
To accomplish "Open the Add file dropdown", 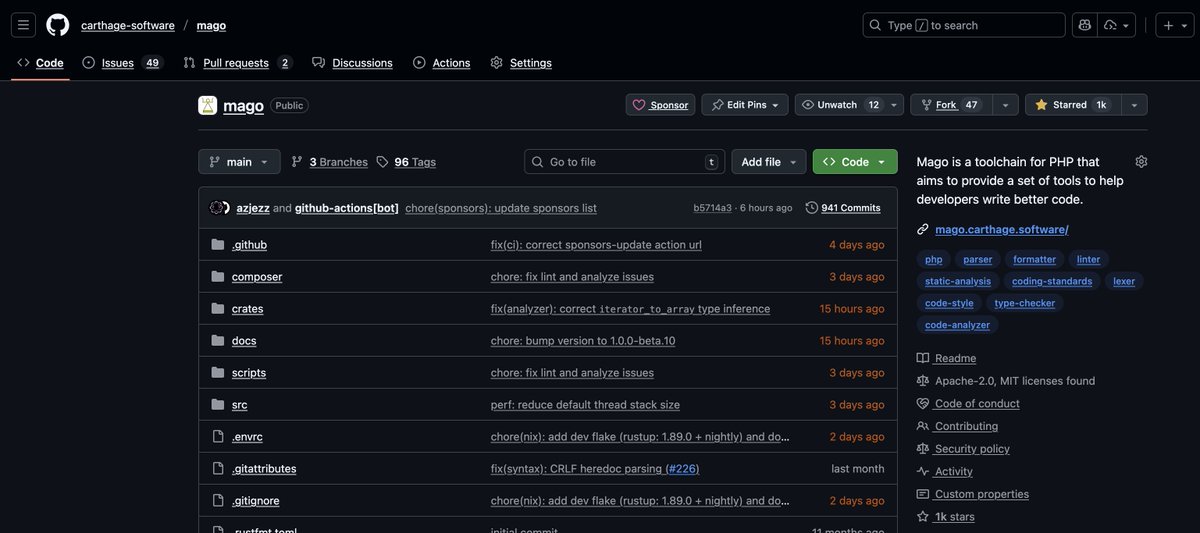I will coord(769,162).
